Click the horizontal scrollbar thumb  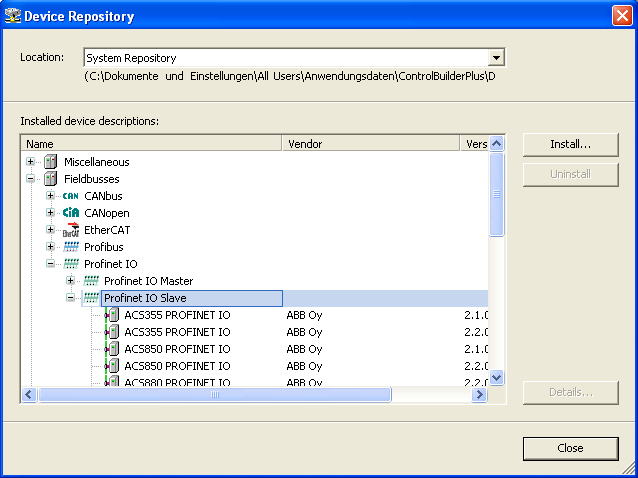click(x=214, y=395)
